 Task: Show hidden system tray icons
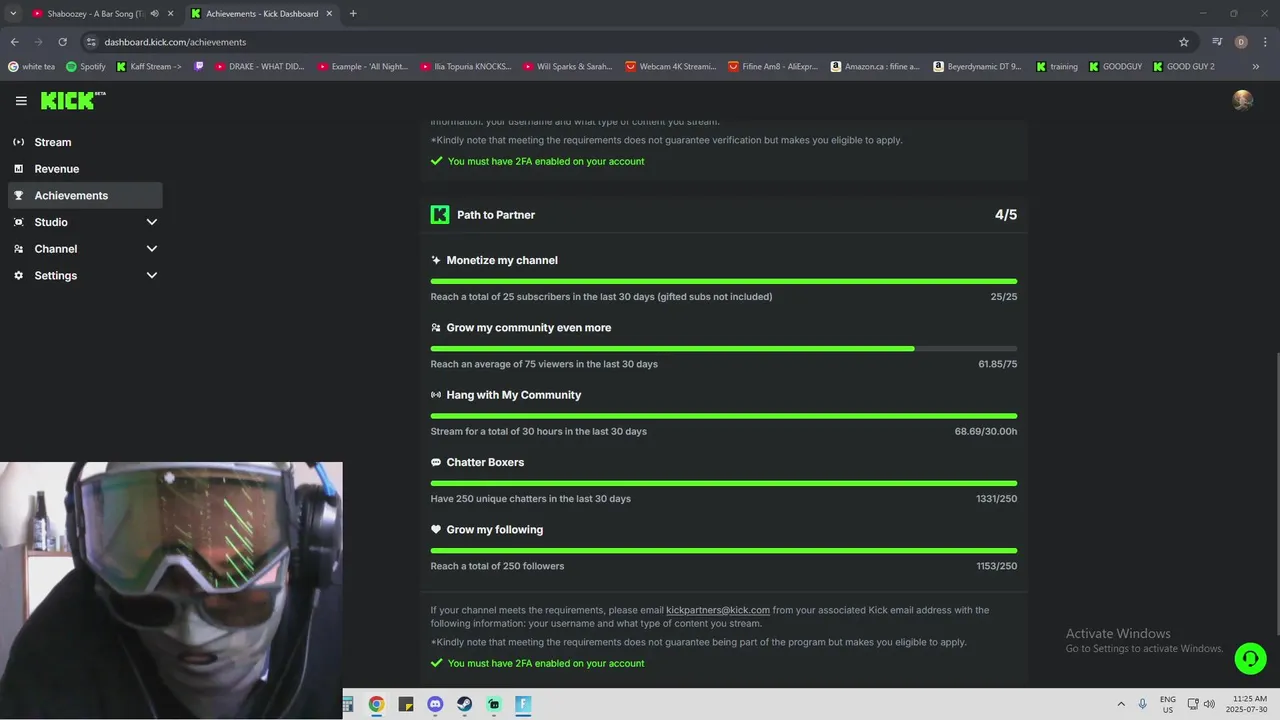click(x=1121, y=704)
